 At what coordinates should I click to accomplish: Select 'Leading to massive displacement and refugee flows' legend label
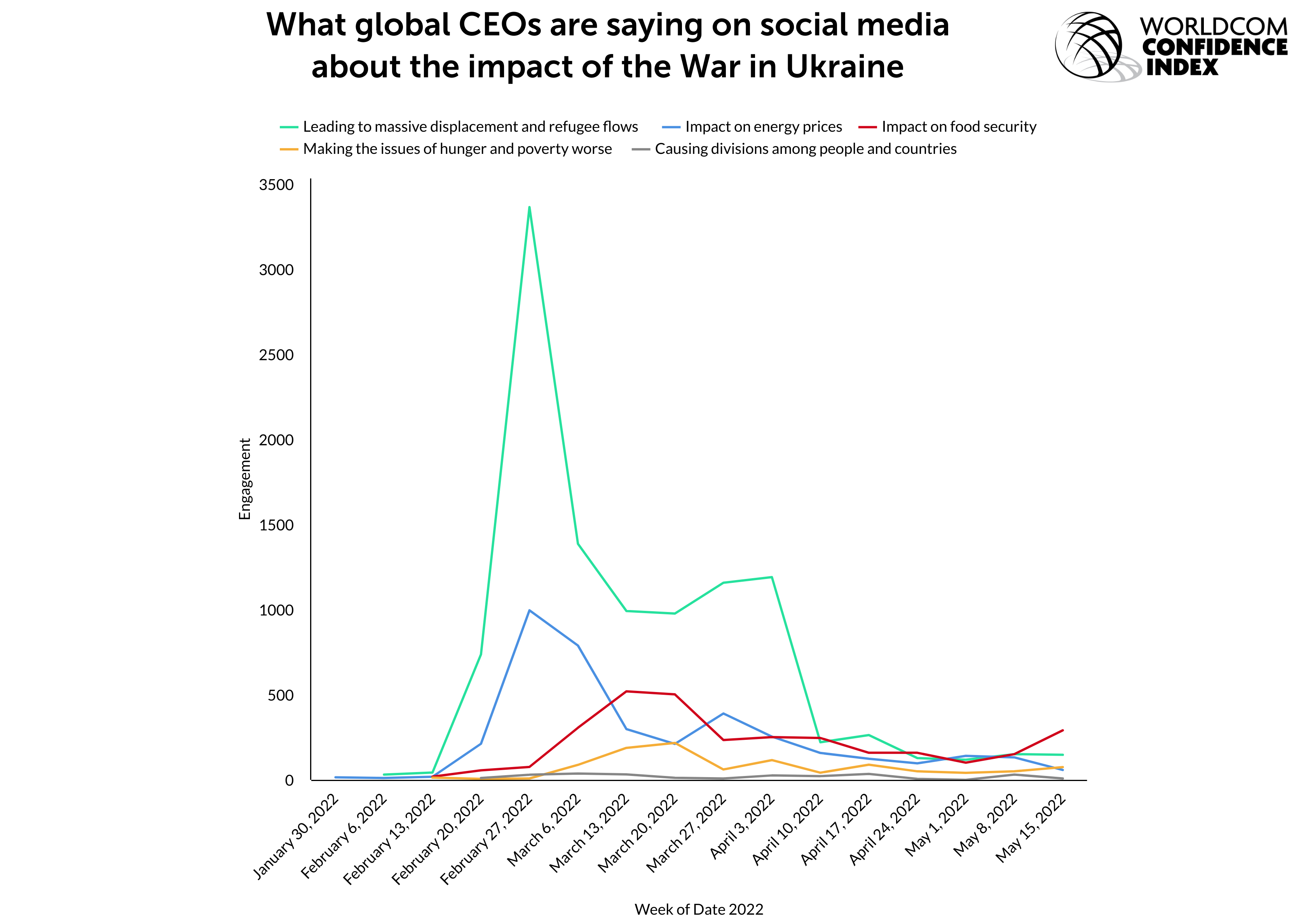pos(471,126)
